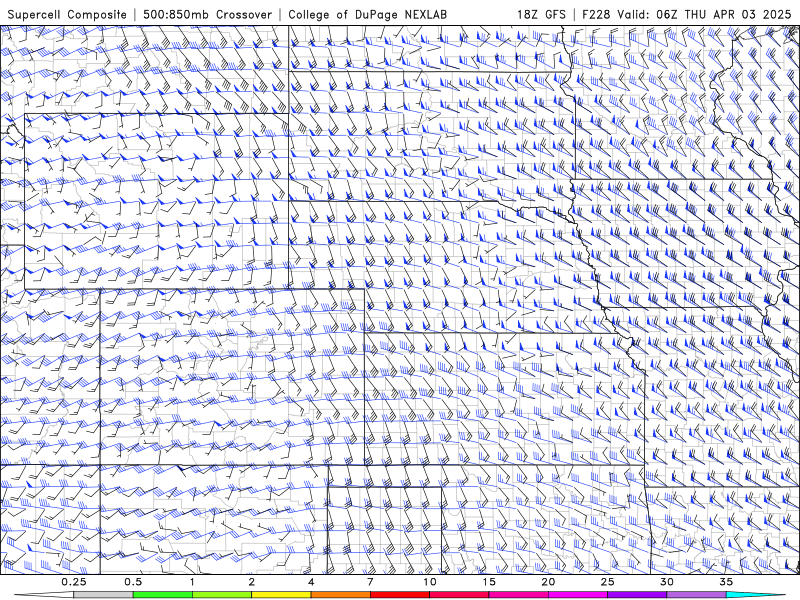800x600 pixels.
Task: Select the yellow-green 1–2 colorbar segment
Action: click(222, 595)
